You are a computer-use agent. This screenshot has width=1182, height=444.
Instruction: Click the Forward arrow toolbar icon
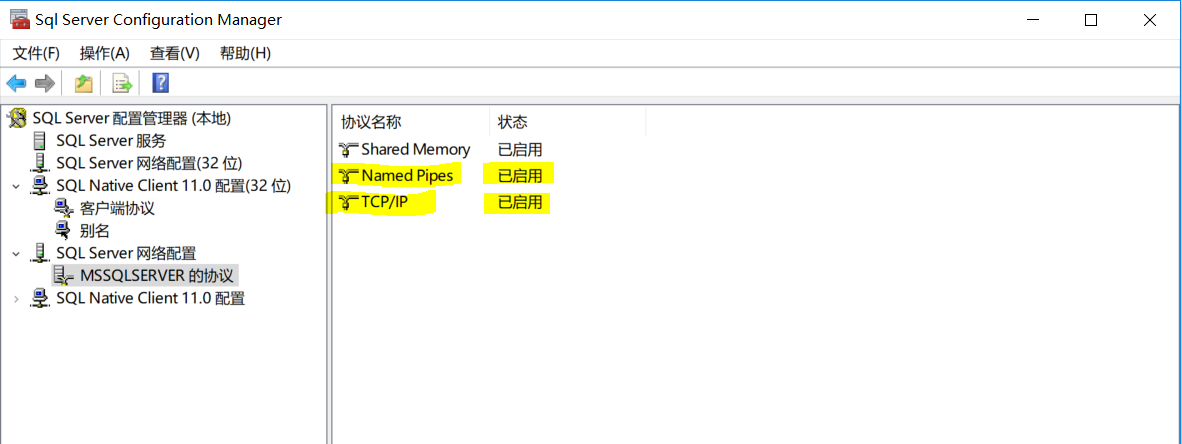45,83
